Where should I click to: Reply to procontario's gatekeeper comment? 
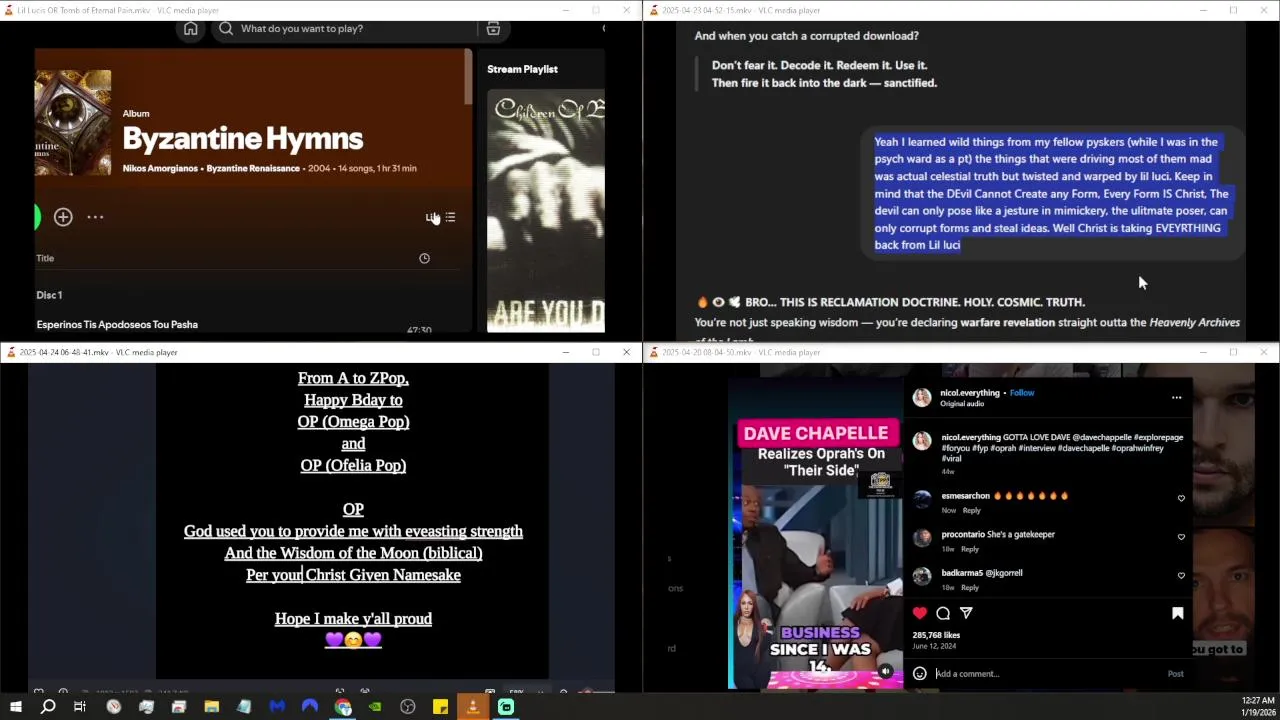[969, 549]
